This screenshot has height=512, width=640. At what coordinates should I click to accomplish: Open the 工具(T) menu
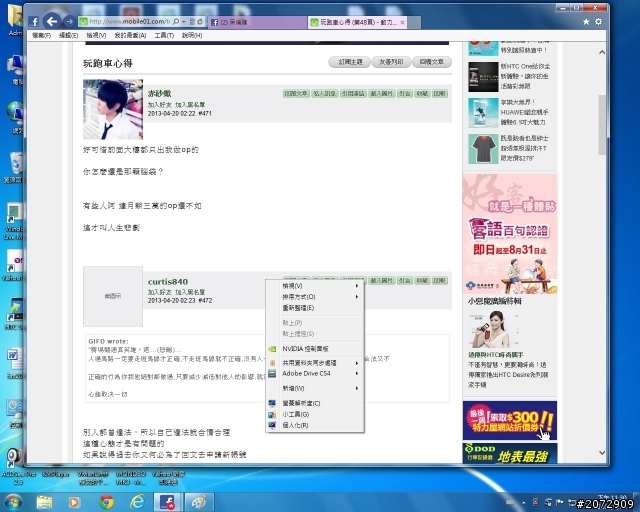tap(164, 36)
